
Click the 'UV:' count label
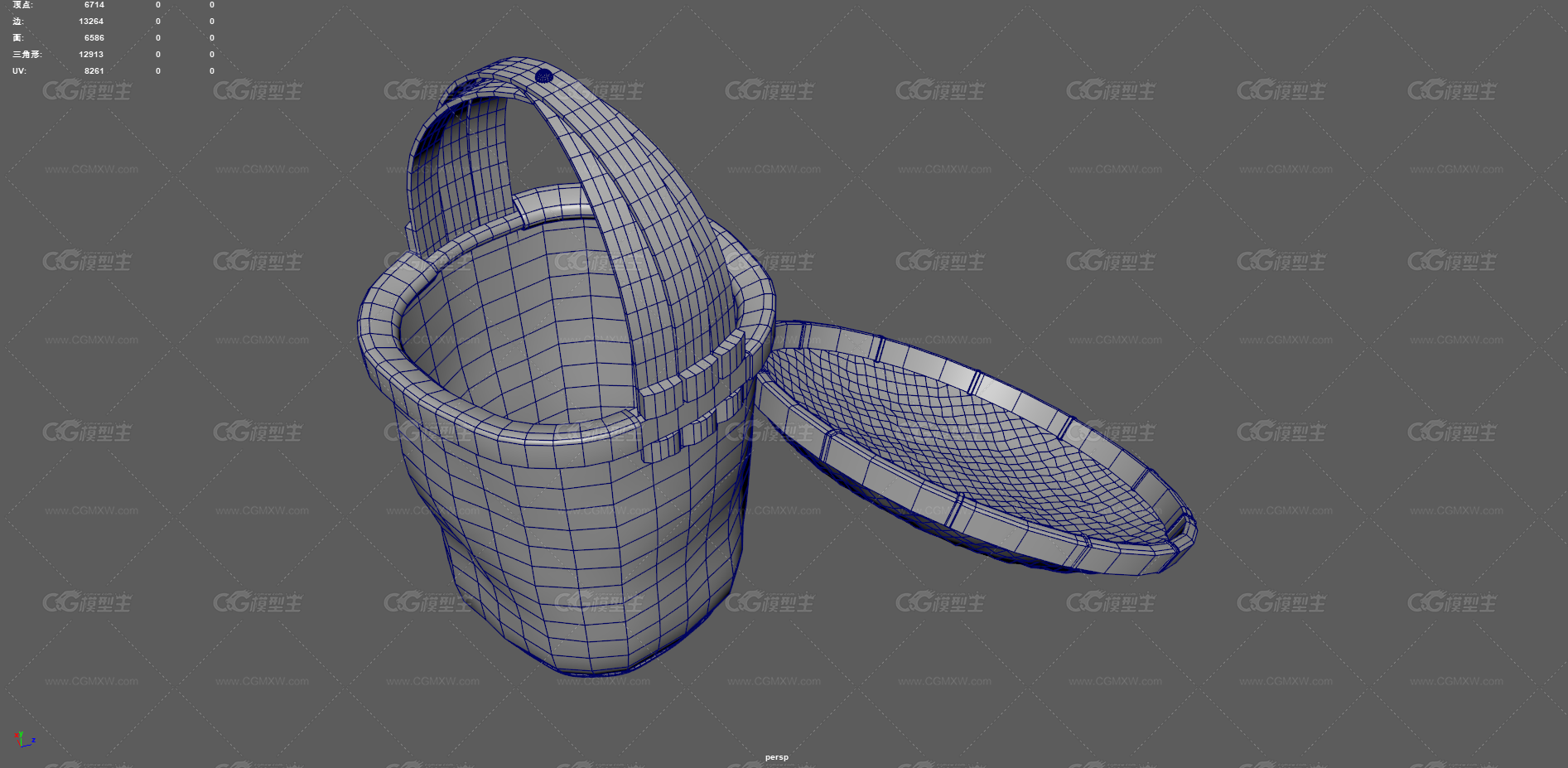(19, 71)
